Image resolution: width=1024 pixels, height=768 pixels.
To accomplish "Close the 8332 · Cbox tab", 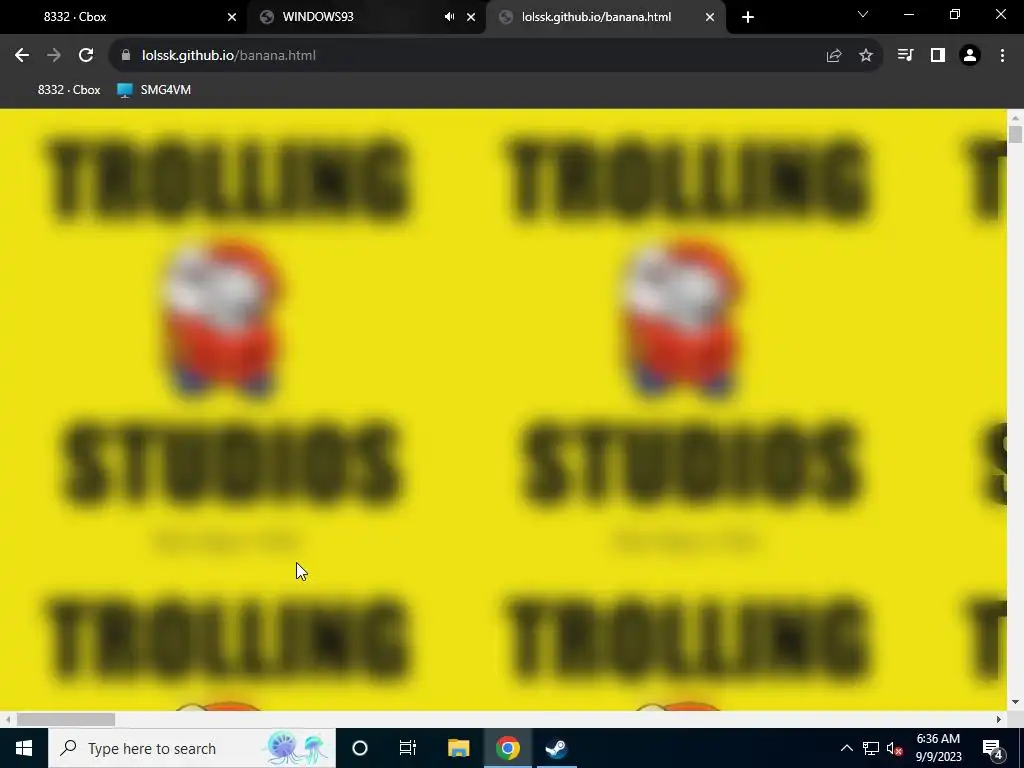I will (232, 17).
